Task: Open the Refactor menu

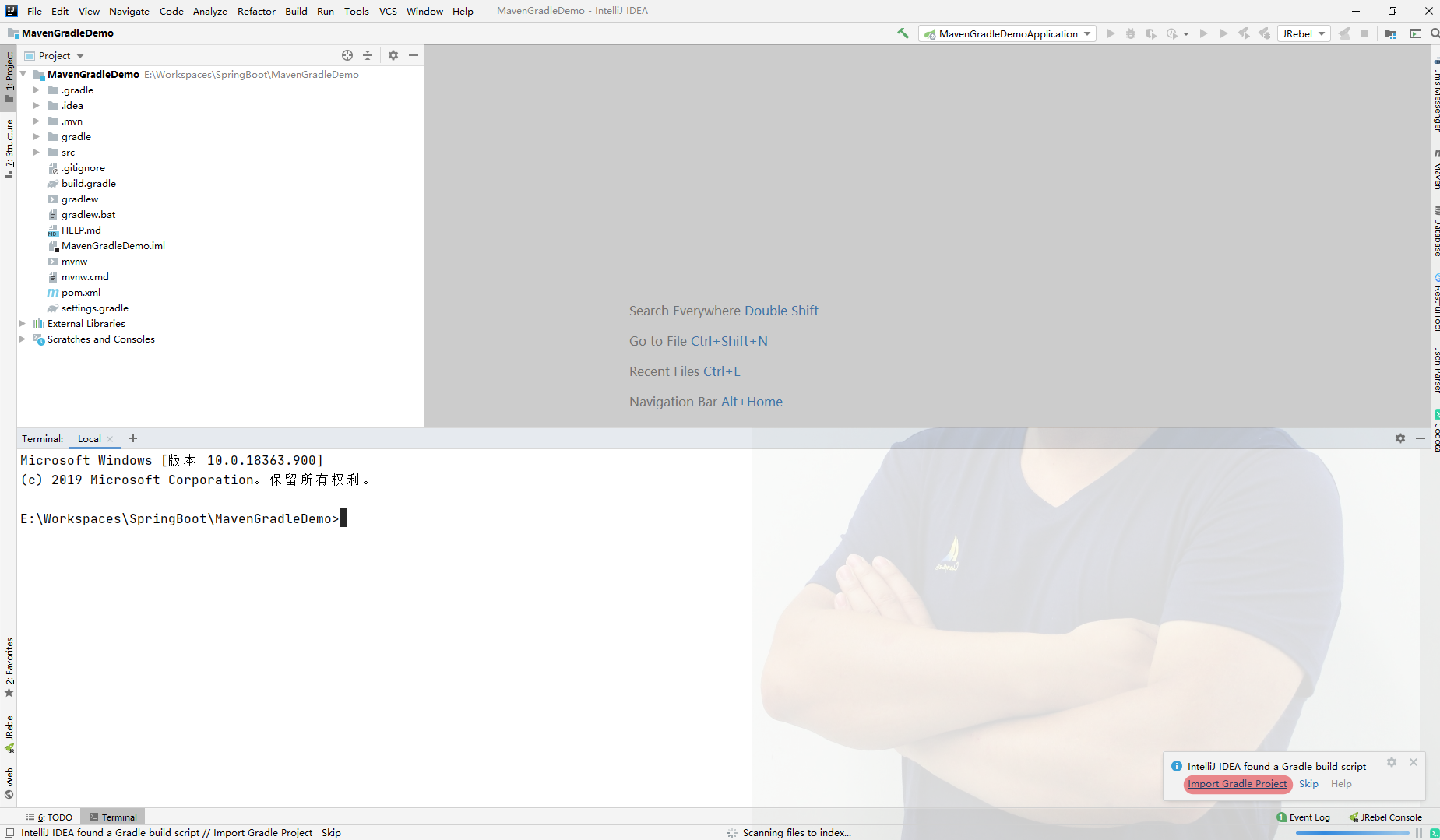Action: click(x=256, y=11)
